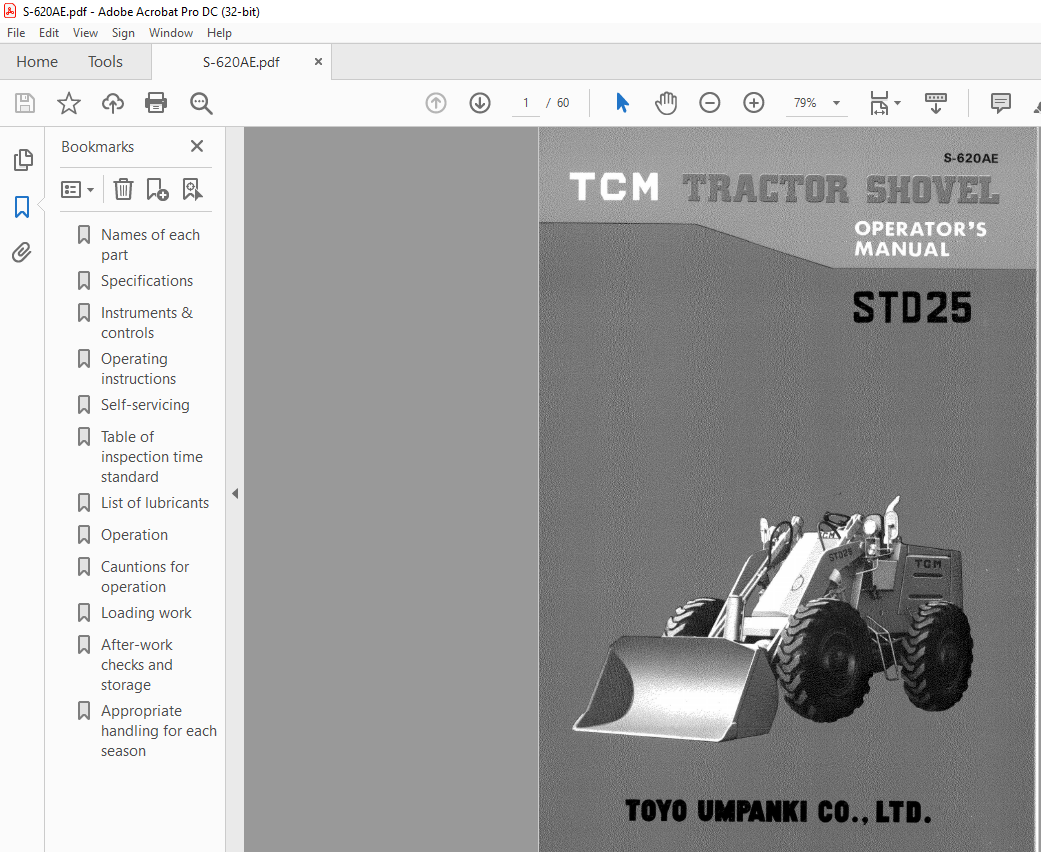Open the Help menu
Screen dimensions: 1041x852
point(219,33)
